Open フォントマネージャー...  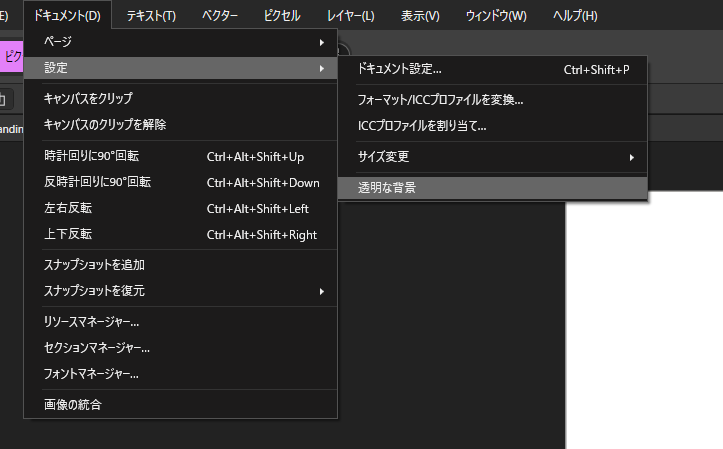point(91,374)
